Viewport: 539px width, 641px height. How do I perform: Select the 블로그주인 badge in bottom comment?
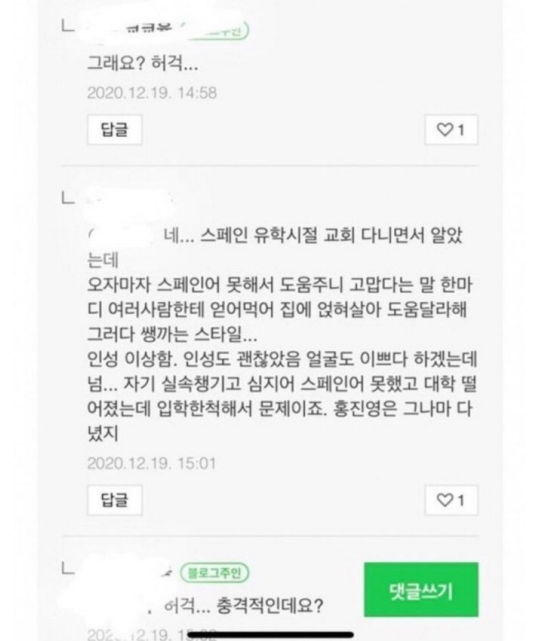[x=215, y=573]
